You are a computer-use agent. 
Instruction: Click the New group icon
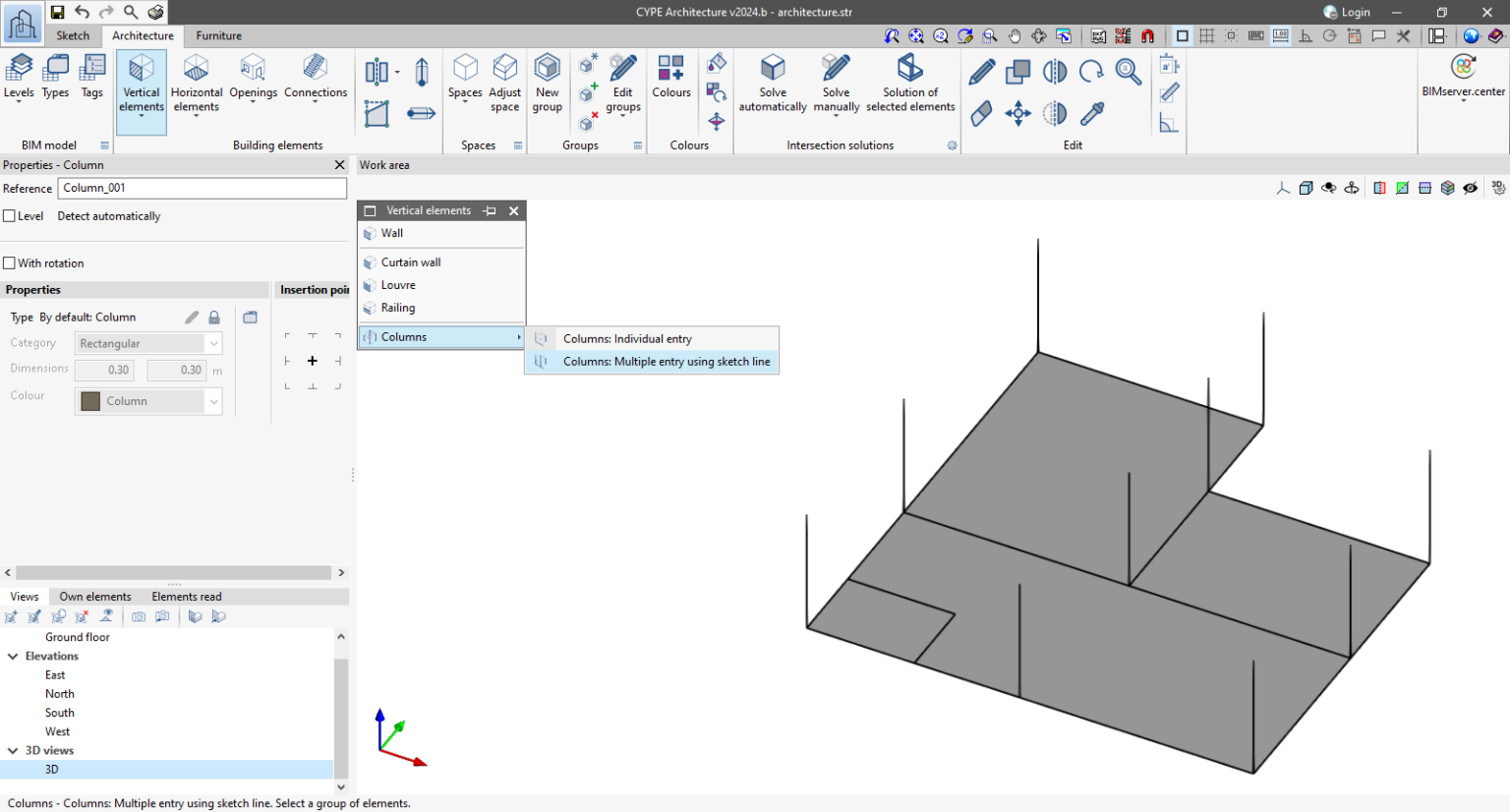(547, 83)
